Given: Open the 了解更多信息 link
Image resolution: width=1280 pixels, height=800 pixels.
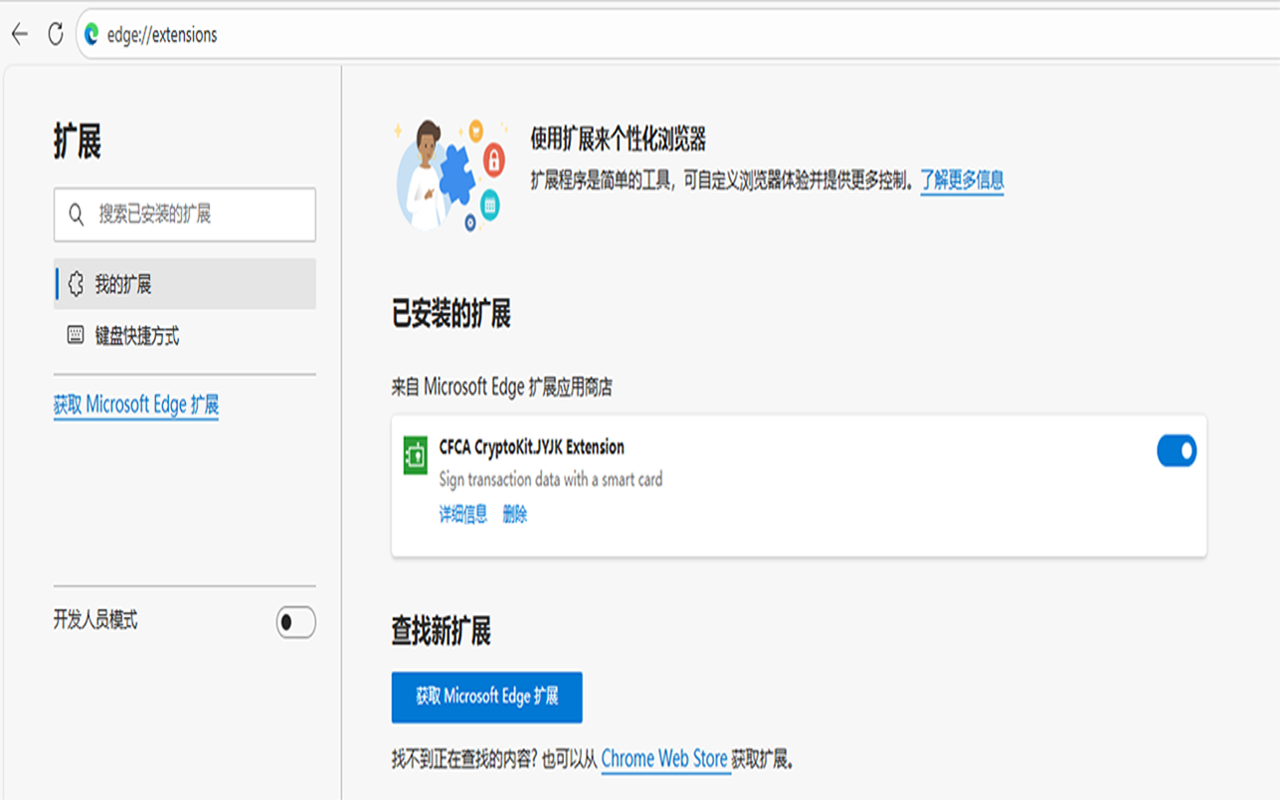Looking at the screenshot, I should click(962, 181).
